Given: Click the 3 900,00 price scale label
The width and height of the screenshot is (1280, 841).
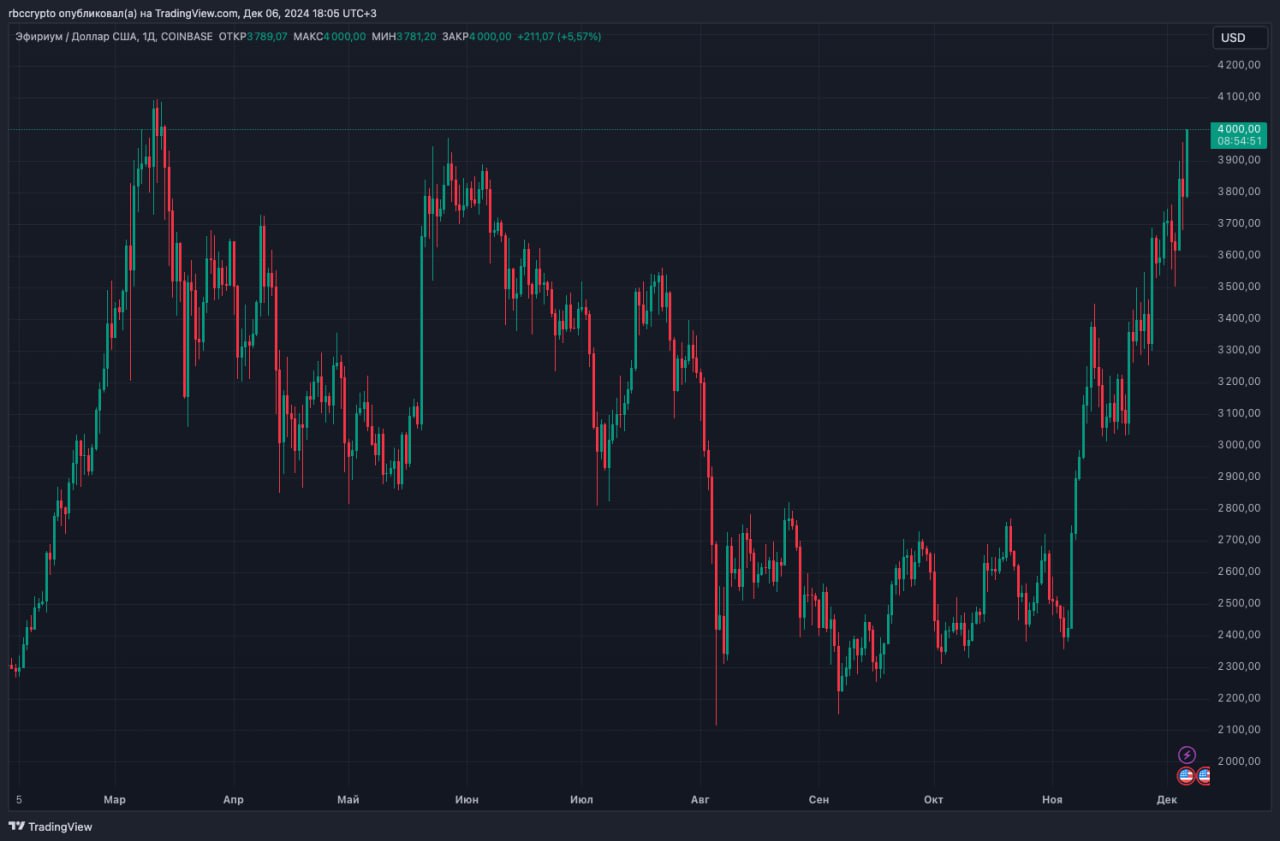Looking at the screenshot, I should (1238, 160).
